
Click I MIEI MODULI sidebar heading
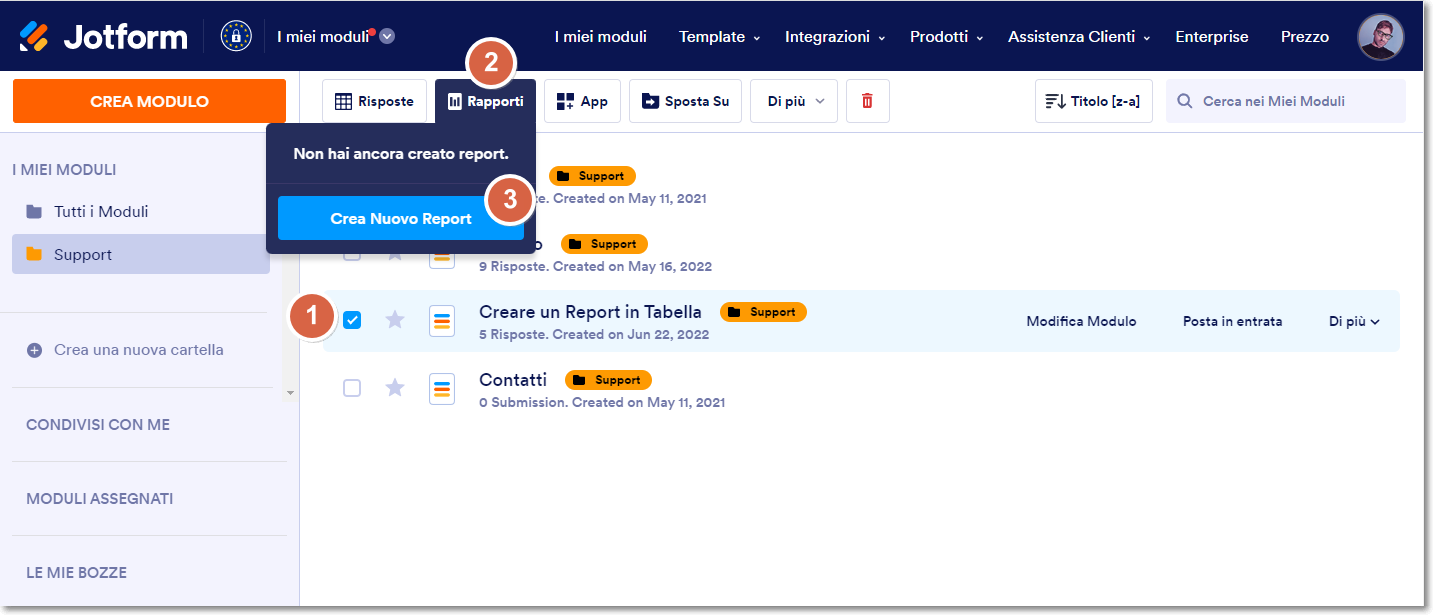[64, 170]
